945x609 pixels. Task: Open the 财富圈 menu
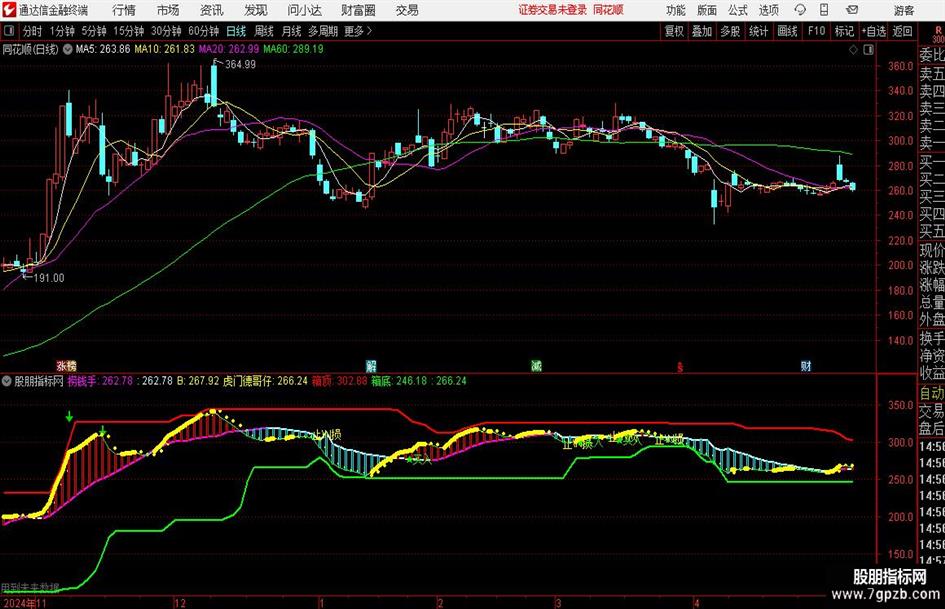358,10
